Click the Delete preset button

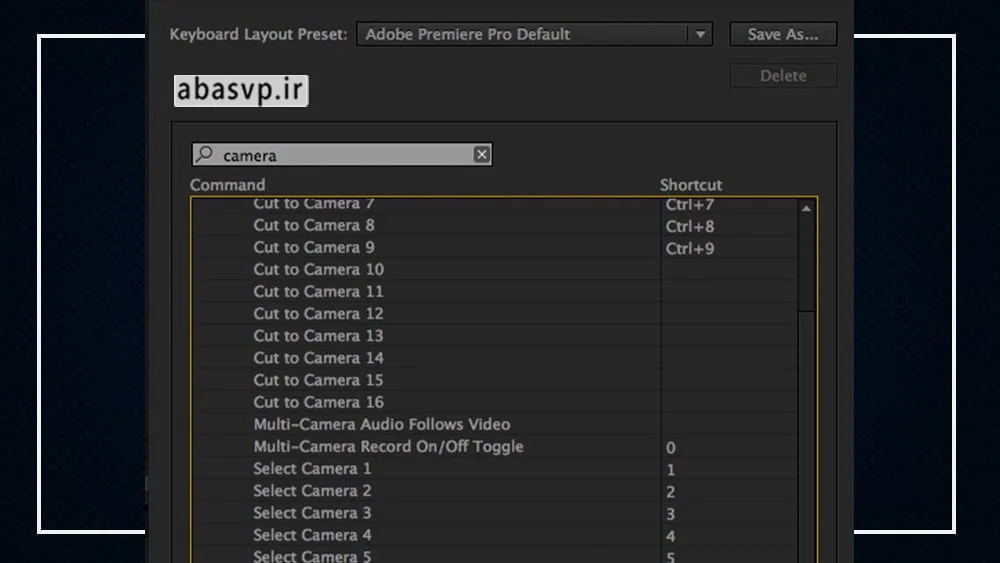click(x=783, y=76)
